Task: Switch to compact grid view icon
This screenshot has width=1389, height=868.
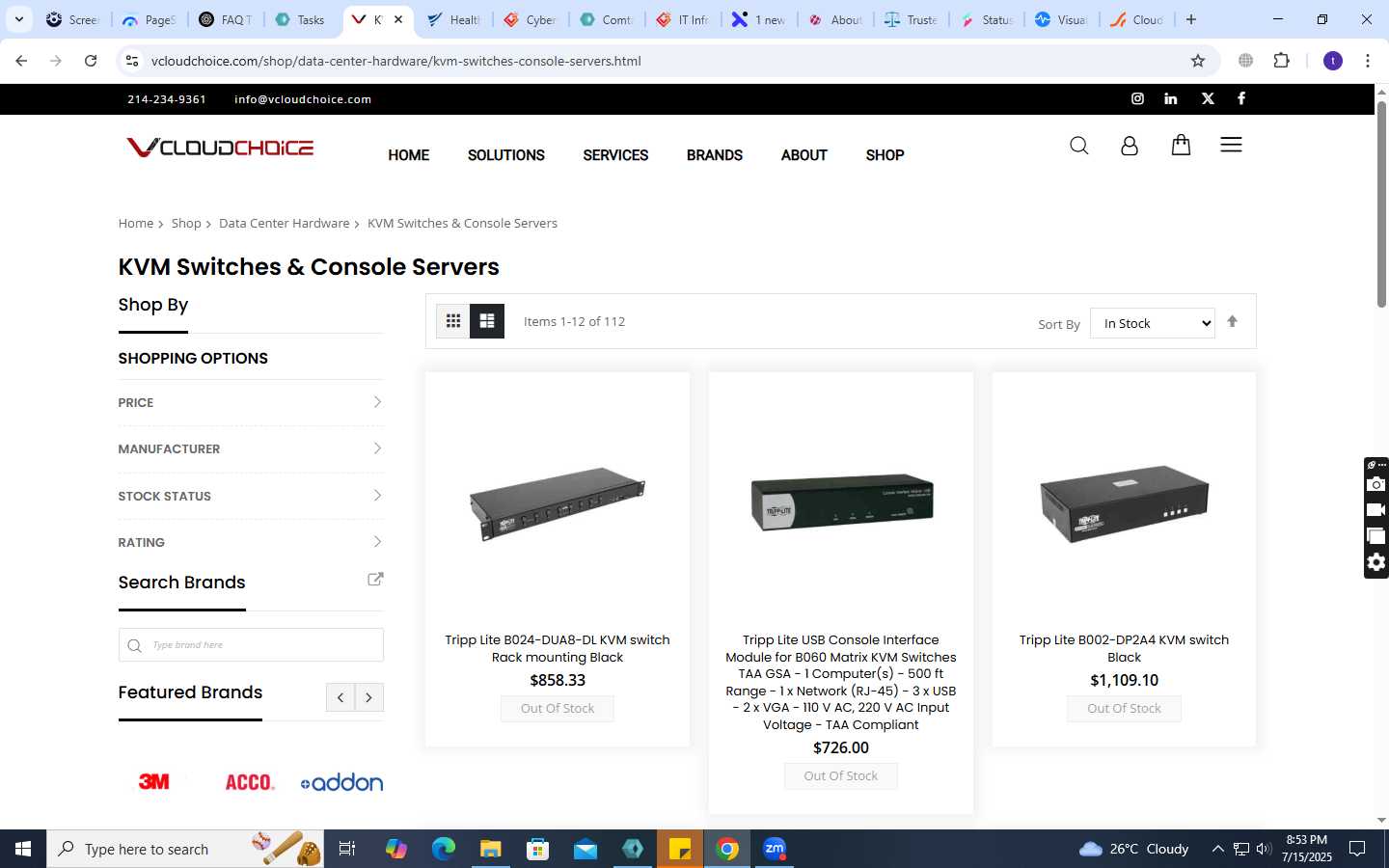Action: tap(452, 321)
